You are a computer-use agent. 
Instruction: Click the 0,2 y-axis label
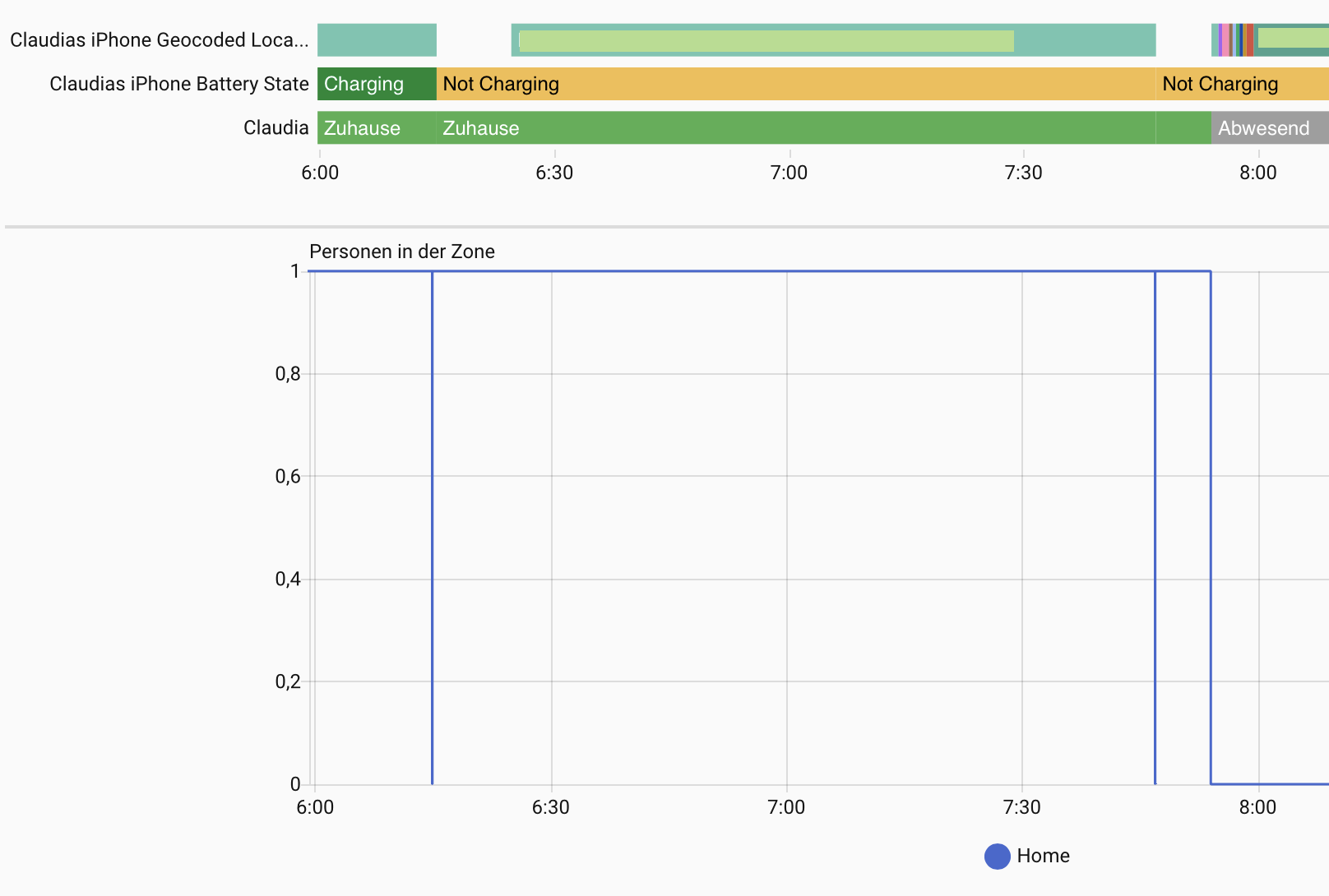288,681
